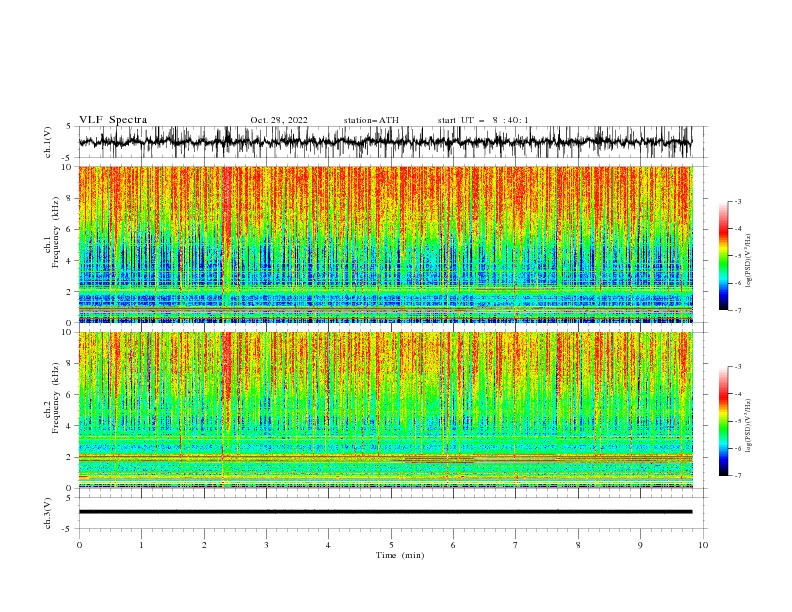Click the upper color scale bar for ch.1
The width and height of the screenshot is (792, 612).
[723, 256]
